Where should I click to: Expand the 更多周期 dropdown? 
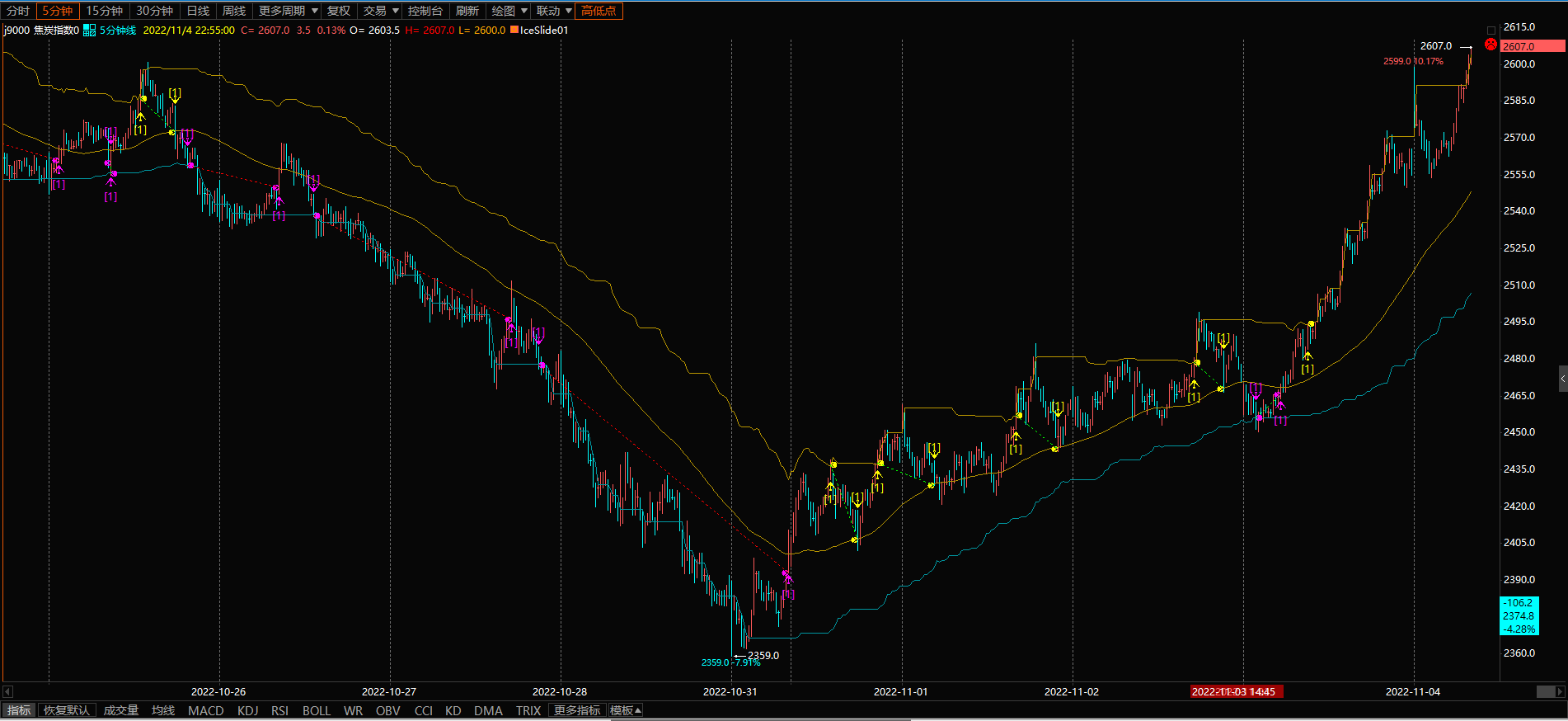[288, 11]
